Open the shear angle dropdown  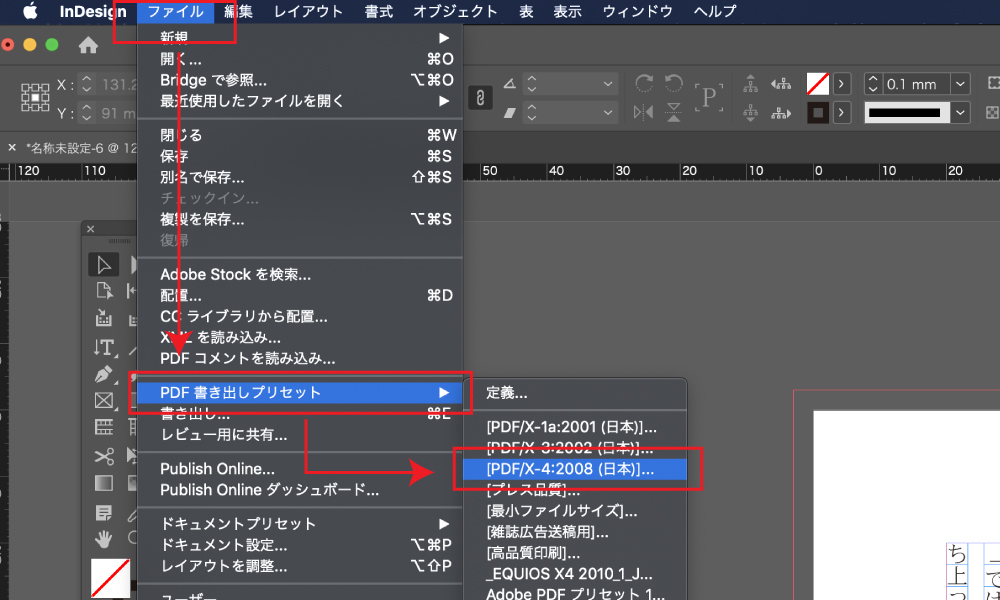[x=608, y=113]
